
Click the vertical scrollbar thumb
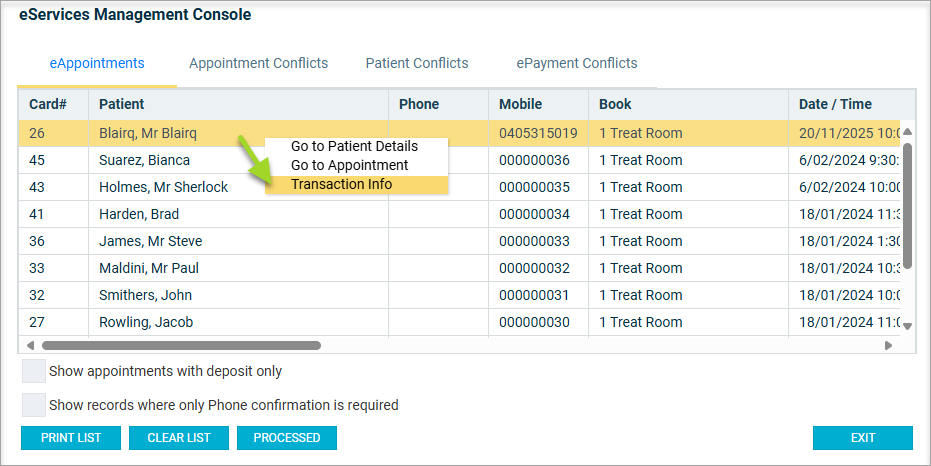pos(907,205)
